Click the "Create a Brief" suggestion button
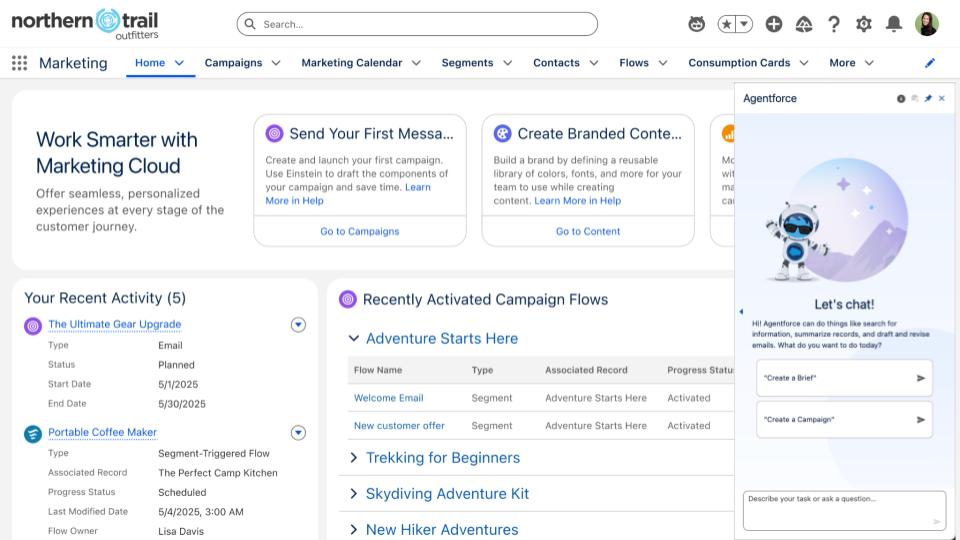 click(x=844, y=378)
